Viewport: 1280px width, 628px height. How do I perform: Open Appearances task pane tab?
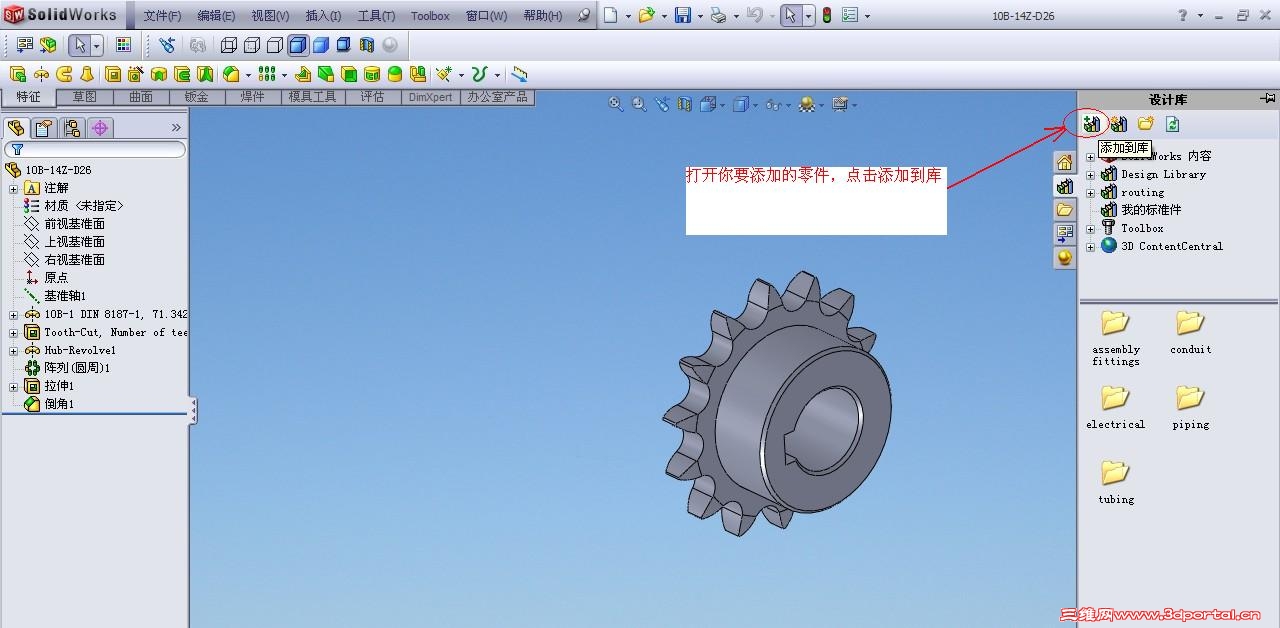pyautogui.click(x=1065, y=258)
